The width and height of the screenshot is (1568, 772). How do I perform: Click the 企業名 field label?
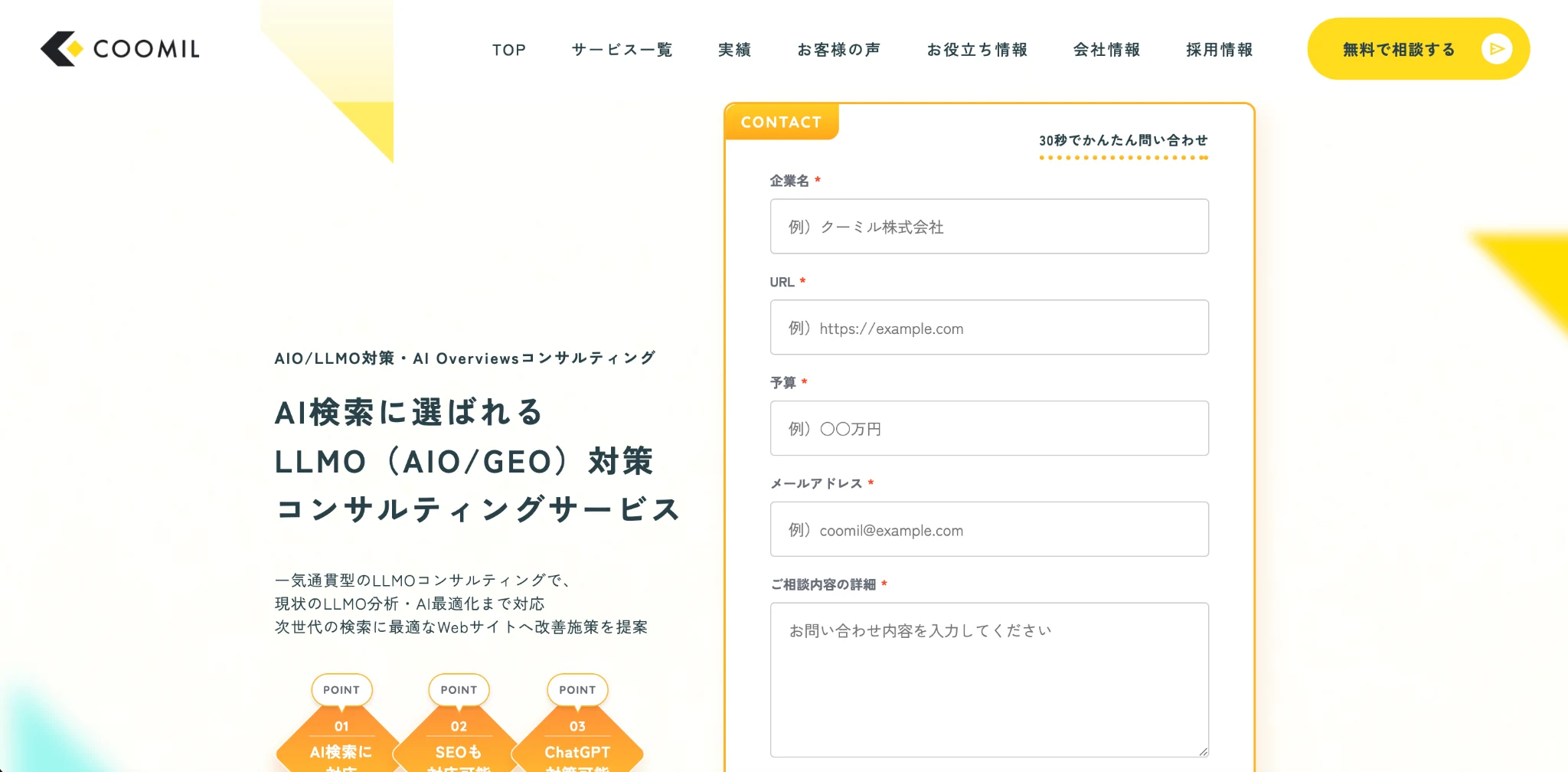tap(789, 181)
